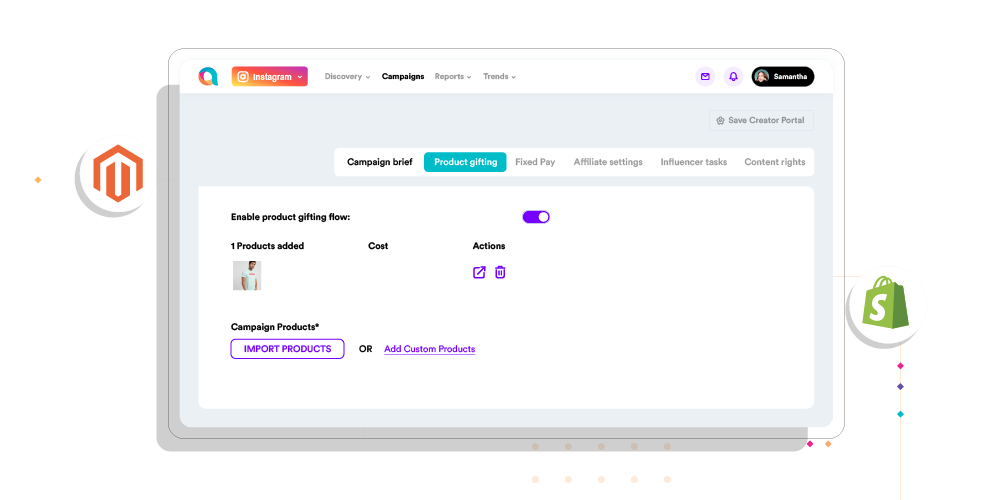This screenshot has width=1001, height=500.
Task: Click the Shopify bag logo badge
Action: (x=886, y=303)
